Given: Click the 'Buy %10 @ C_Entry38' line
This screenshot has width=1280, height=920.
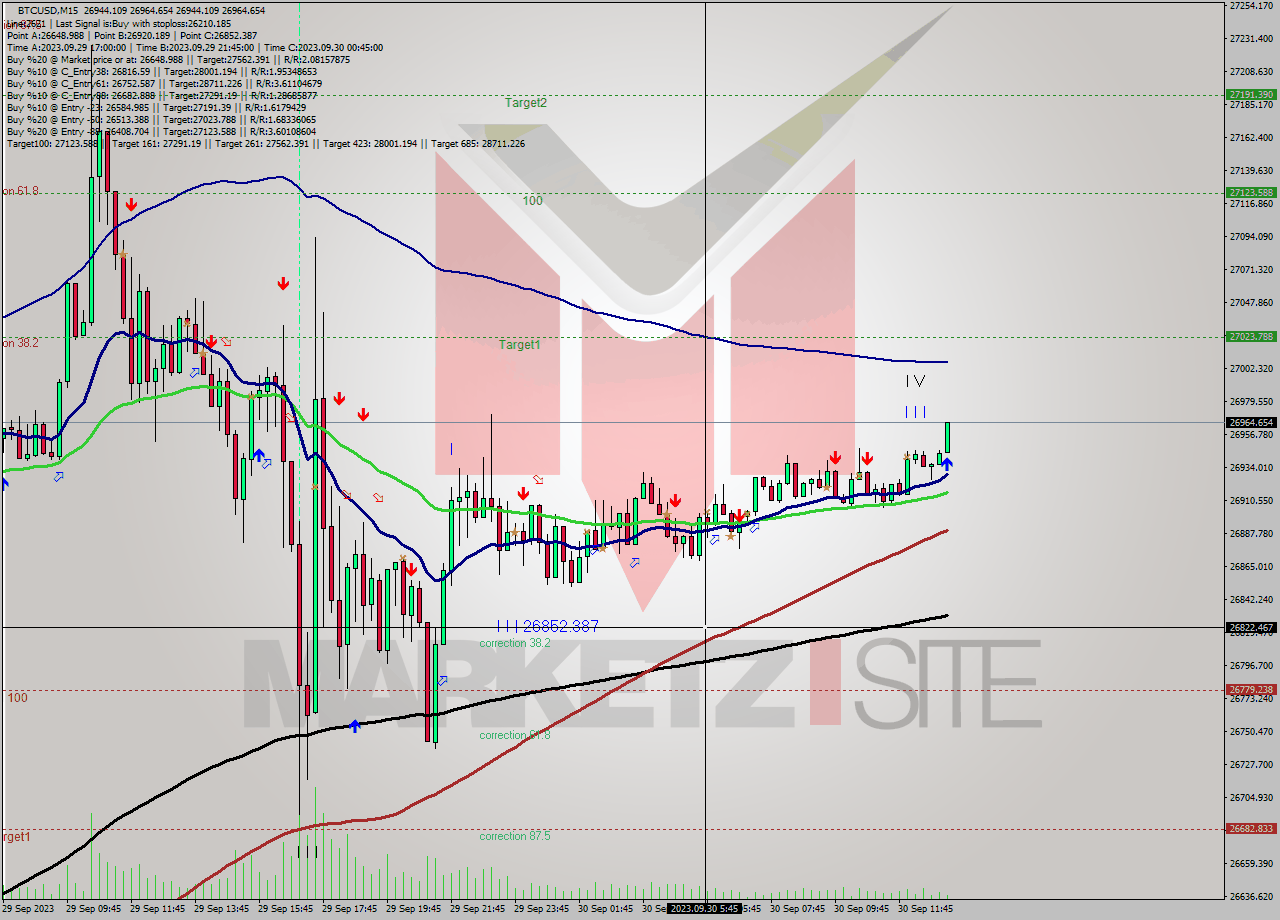Looking at the screenshot, I should point(162,71).
